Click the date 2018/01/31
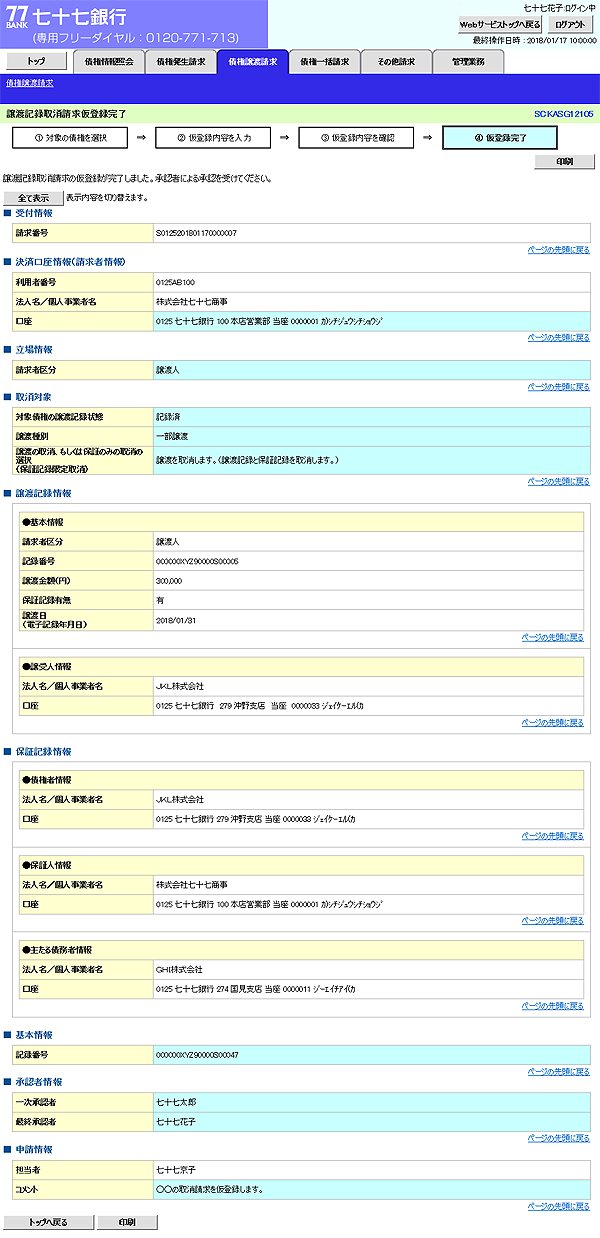Image resolution: width=600 pixels, height=1238 pixels. pos(176,620)
